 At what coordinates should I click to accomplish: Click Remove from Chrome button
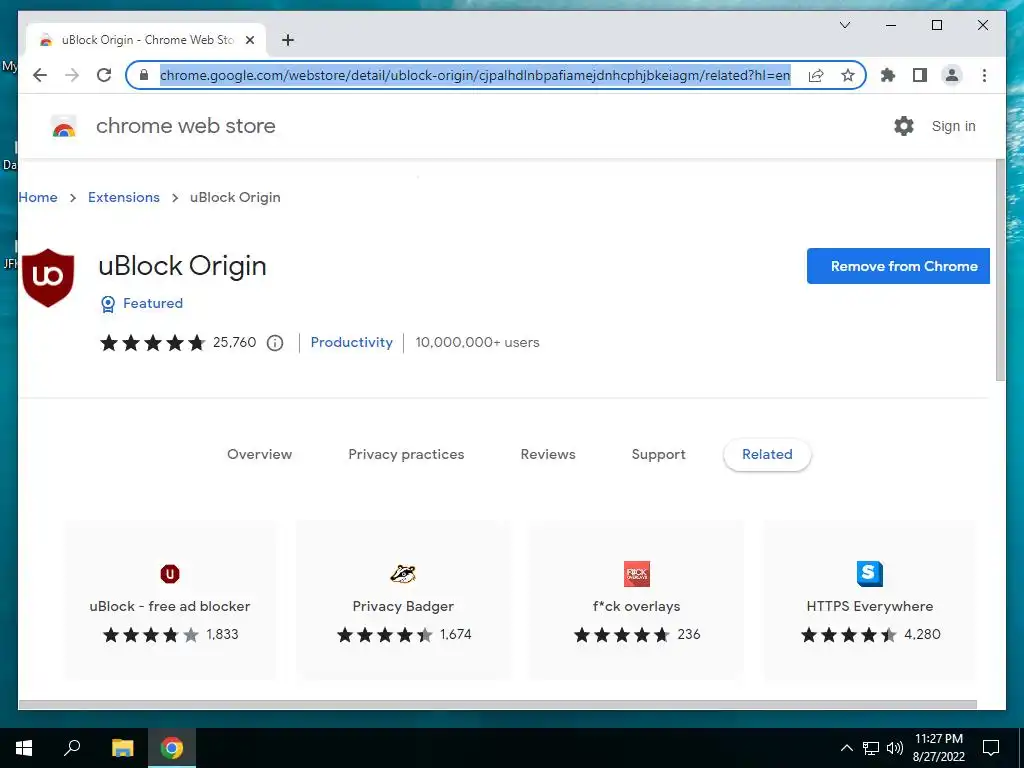(x=898, y=266)
